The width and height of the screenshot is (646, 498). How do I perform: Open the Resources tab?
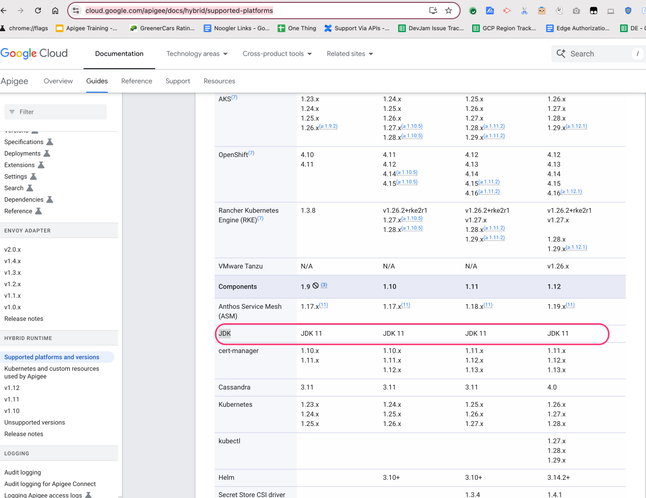tap(219, 81)
